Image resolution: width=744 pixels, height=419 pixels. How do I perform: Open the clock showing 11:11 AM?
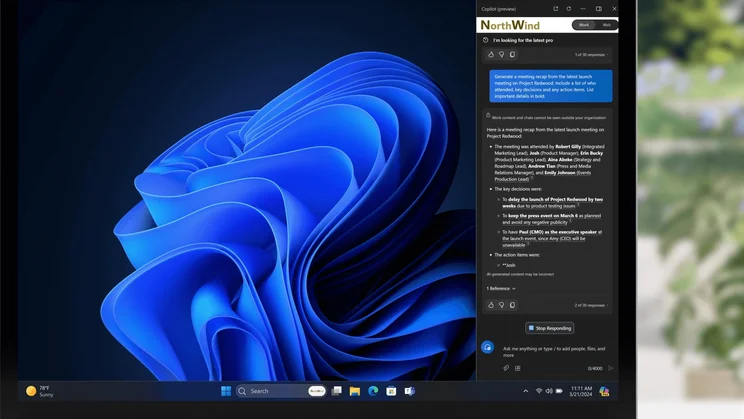tap(581, 391)
